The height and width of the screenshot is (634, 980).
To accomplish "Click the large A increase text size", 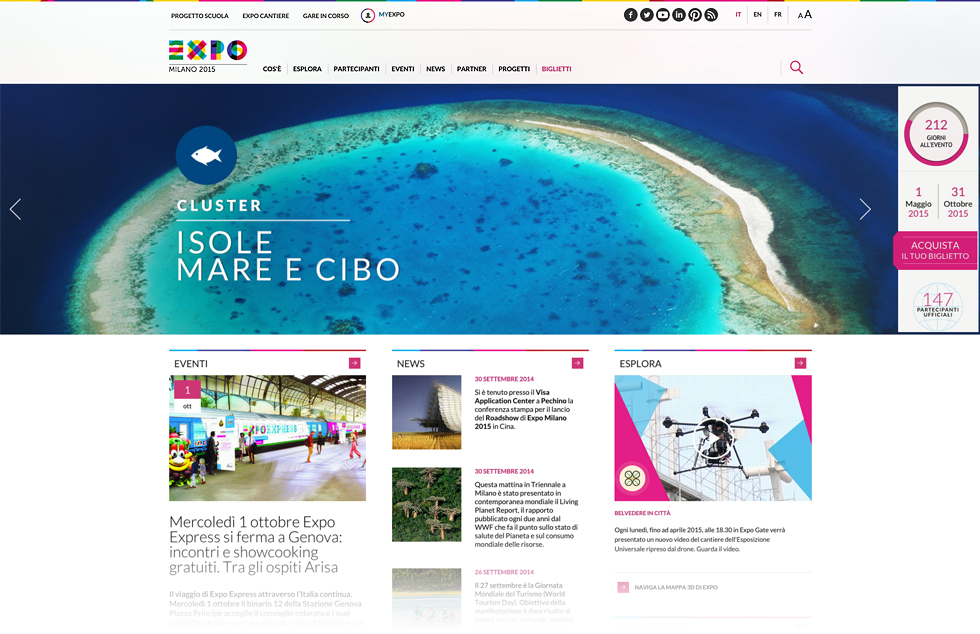I will click(x=808, y=14).
